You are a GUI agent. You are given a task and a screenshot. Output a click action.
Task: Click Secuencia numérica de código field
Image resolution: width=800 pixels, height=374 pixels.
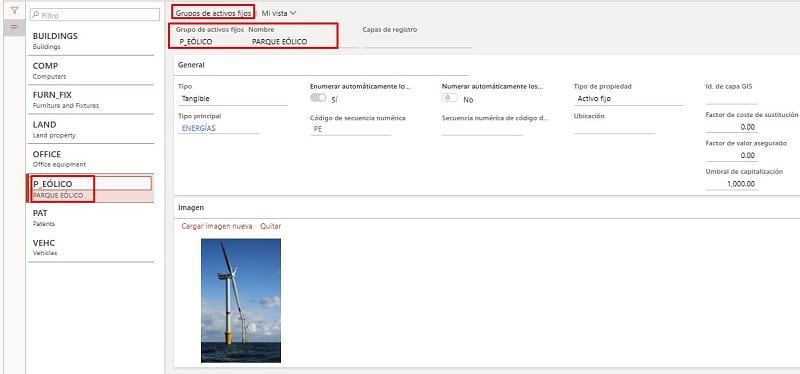pyautogui.click(x=483, y=129)
